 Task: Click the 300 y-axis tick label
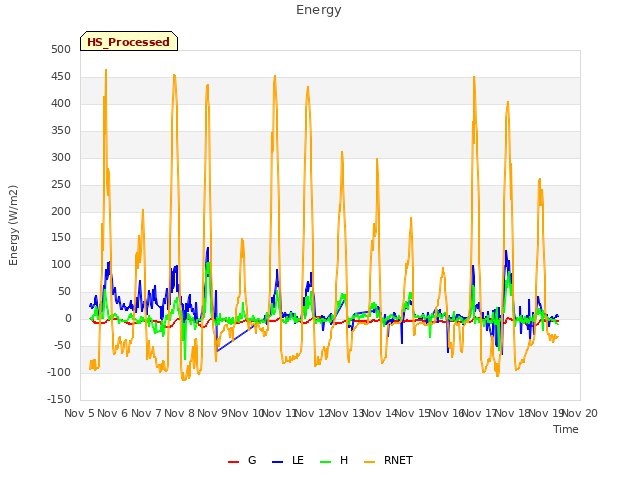point(61,157)
